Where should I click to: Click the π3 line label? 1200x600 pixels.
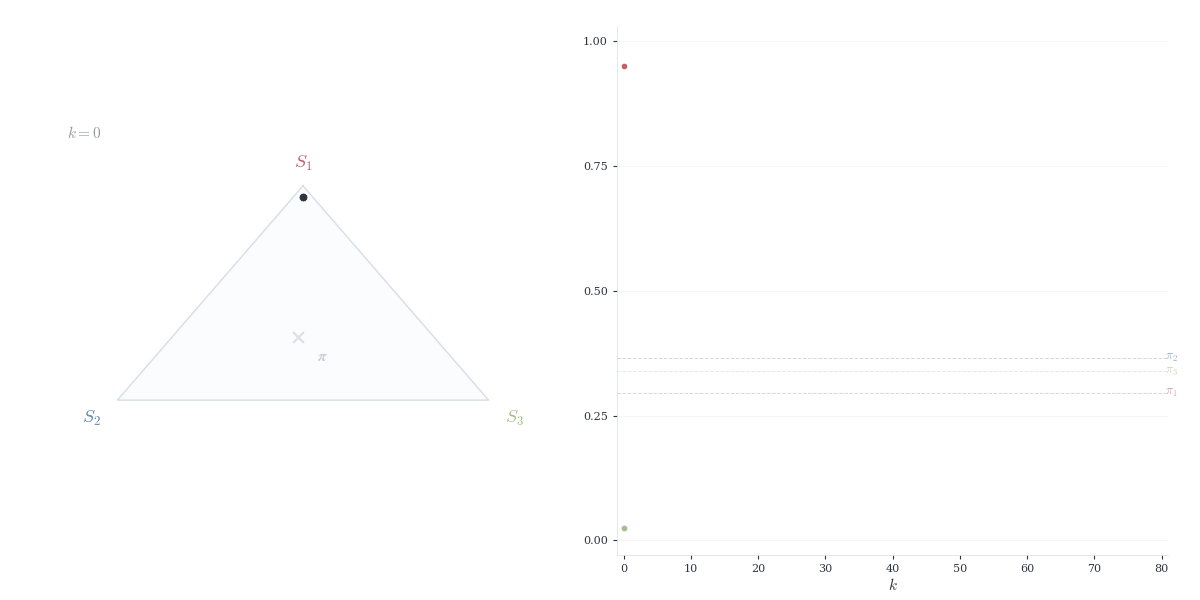coord(1171,371)
